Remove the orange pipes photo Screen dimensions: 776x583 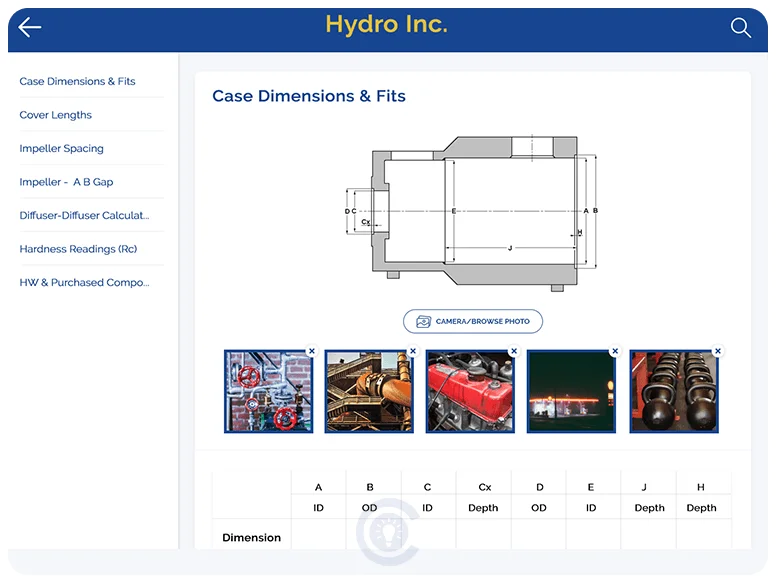click(413, 351)
